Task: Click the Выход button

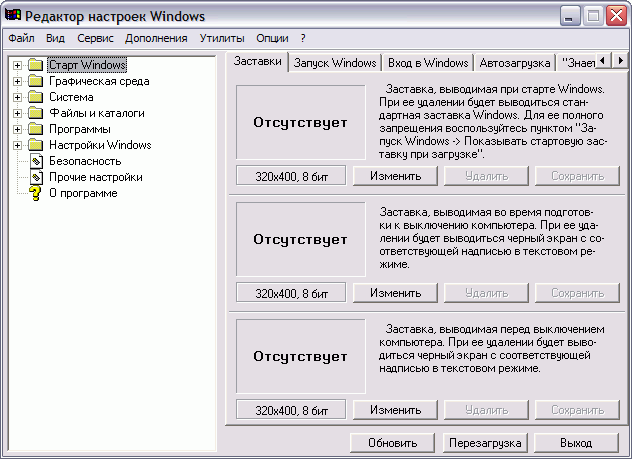Action: point(576,443)
